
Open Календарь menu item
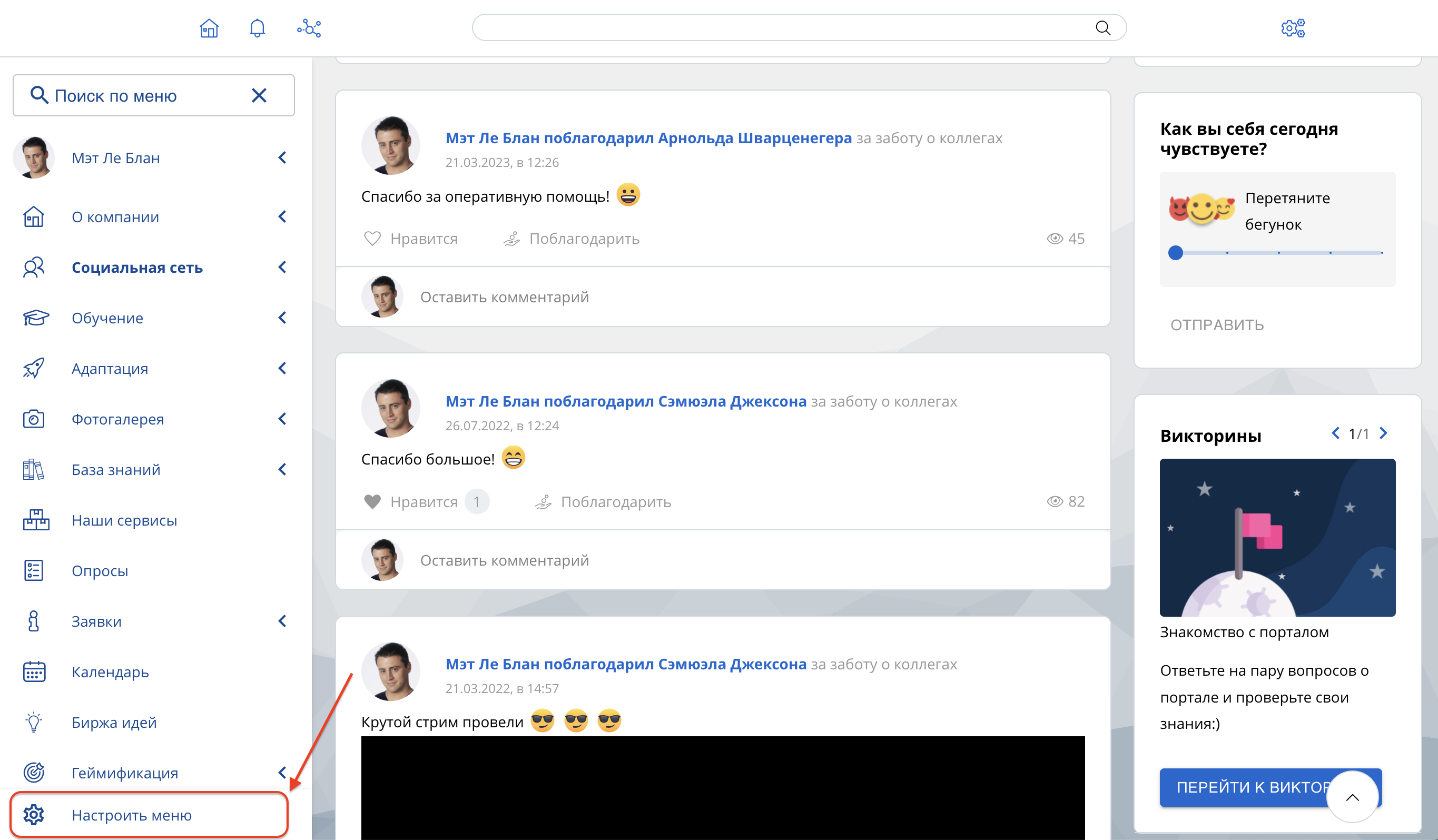[x=110, y=671]
